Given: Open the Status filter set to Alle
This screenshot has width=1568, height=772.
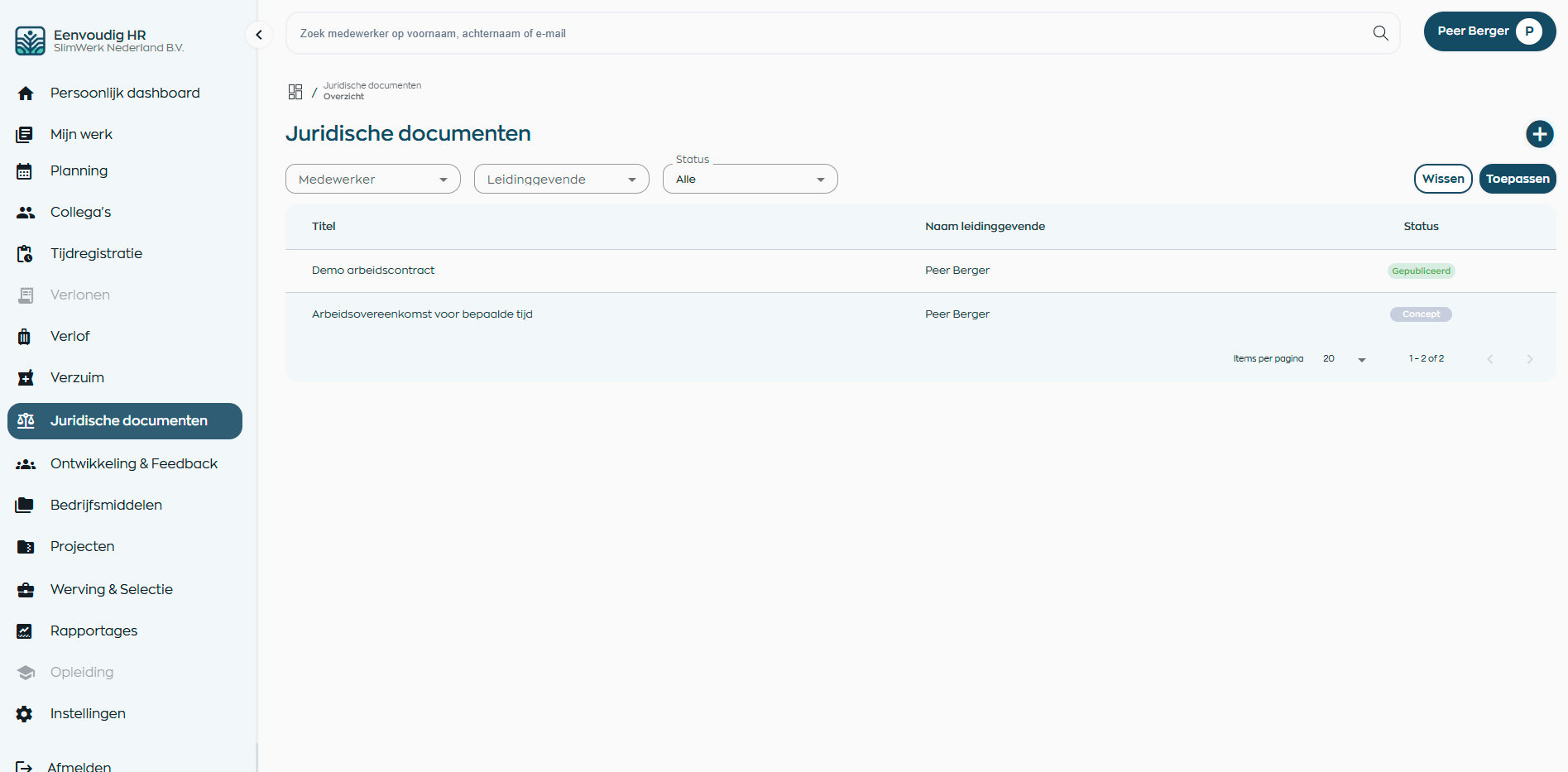Looking at the screenshot, I should (749, 179).
